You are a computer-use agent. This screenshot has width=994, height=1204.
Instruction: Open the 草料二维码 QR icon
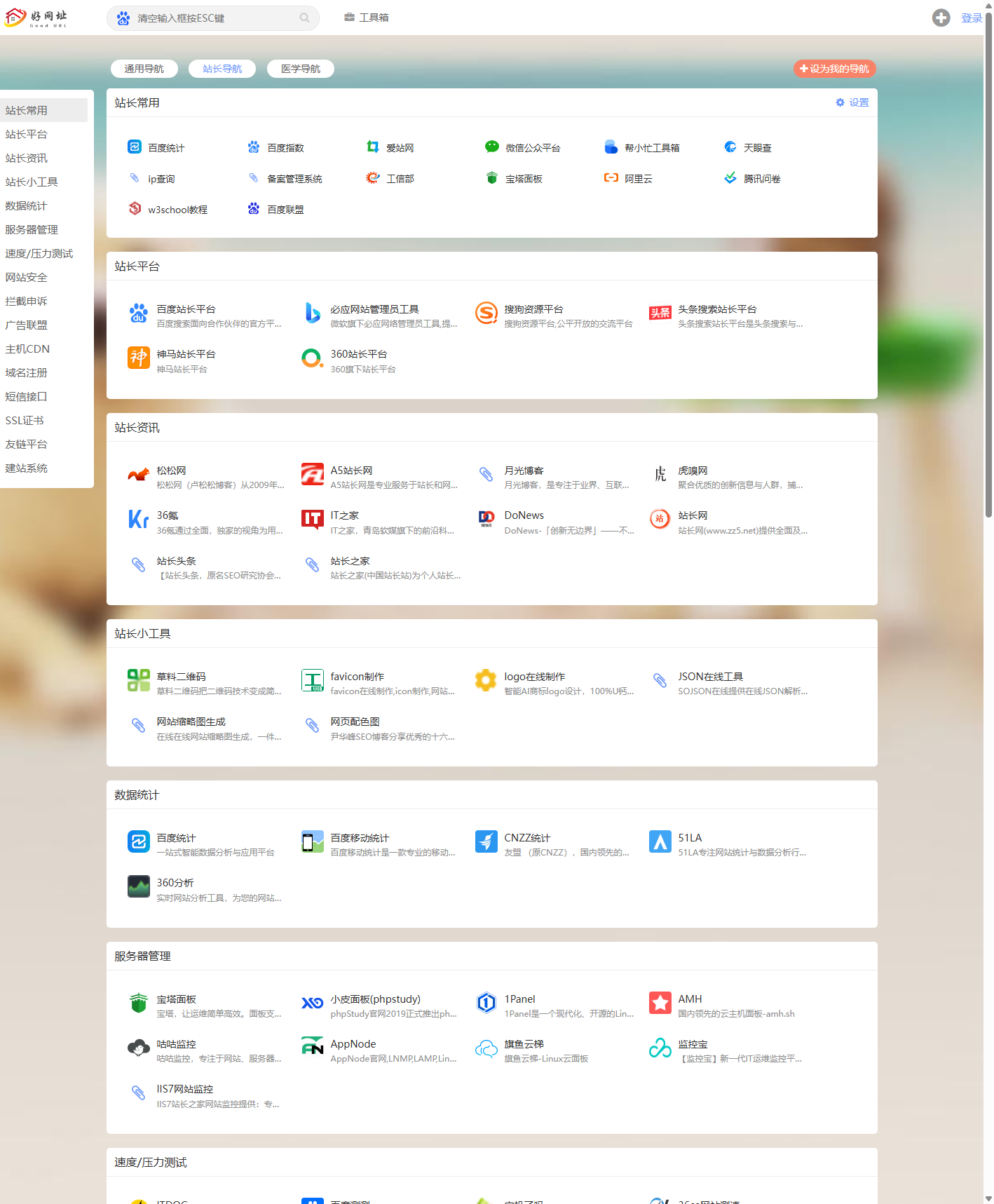[138, 680]
